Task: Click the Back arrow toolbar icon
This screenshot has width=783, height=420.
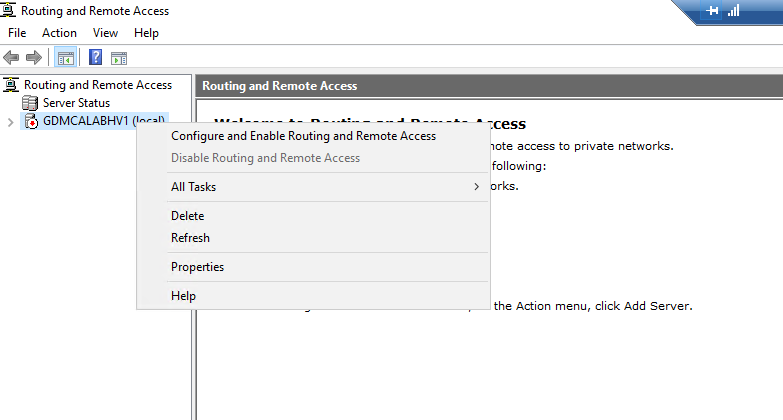Action: coord(11,58)
